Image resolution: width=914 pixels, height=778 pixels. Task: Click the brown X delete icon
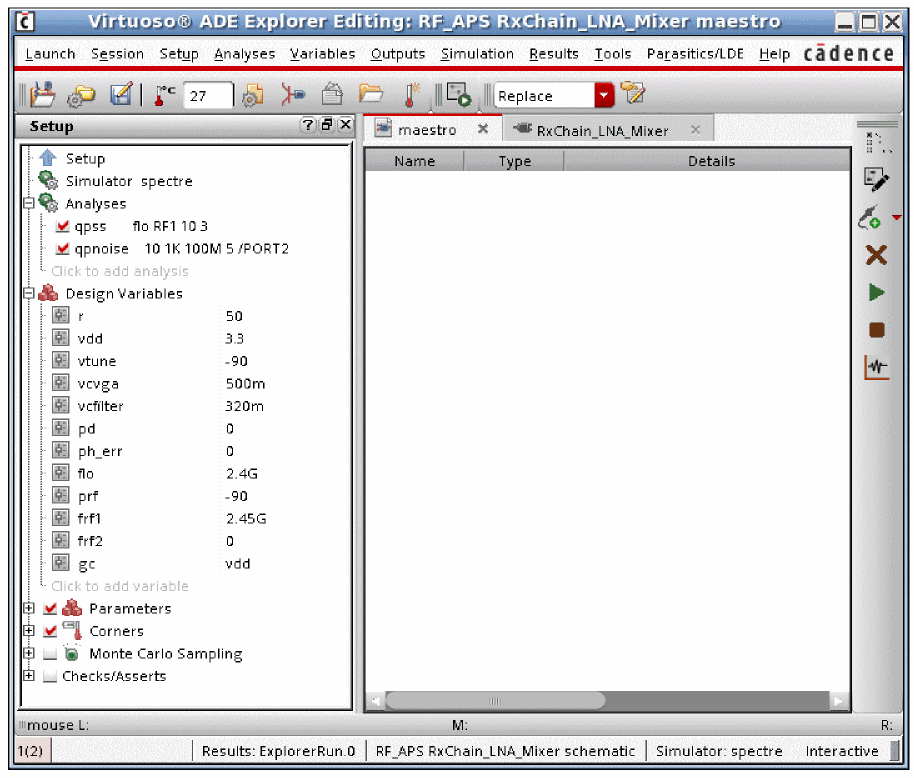(876, 255)
